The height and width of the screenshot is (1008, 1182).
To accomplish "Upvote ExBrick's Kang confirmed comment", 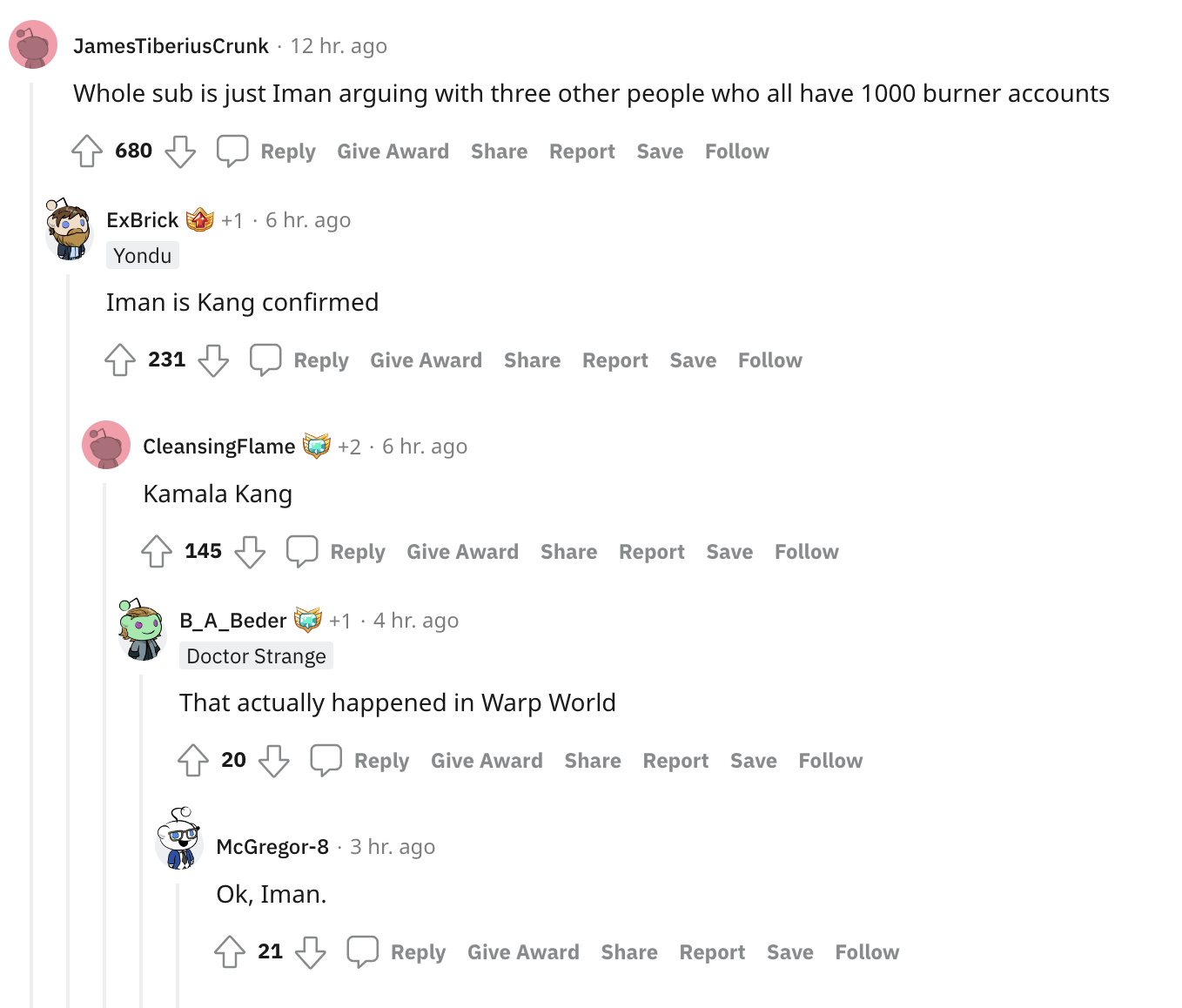I will 120,360.
